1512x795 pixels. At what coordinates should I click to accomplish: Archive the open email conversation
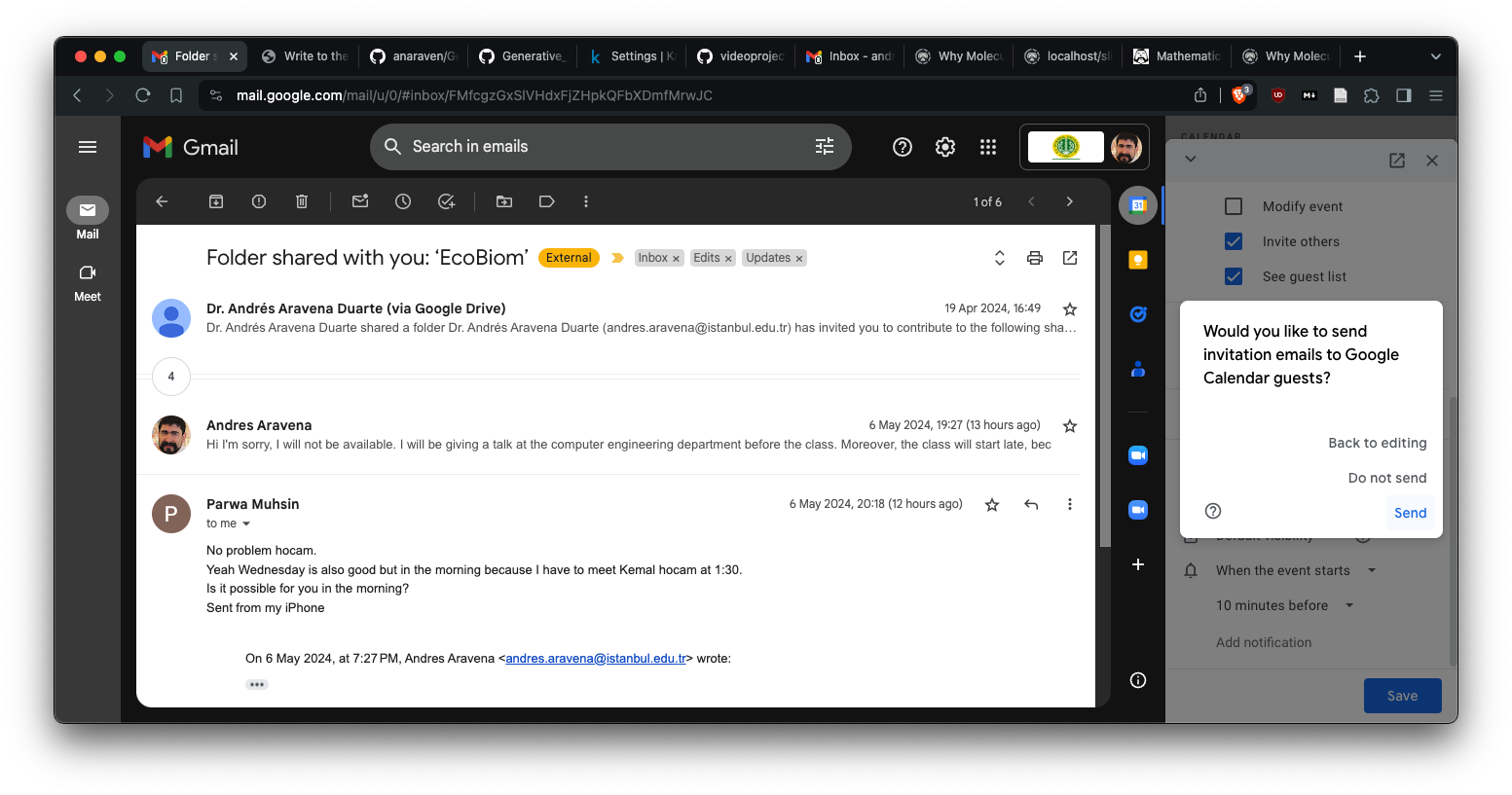pyautogui.click(x=216, y=201)
